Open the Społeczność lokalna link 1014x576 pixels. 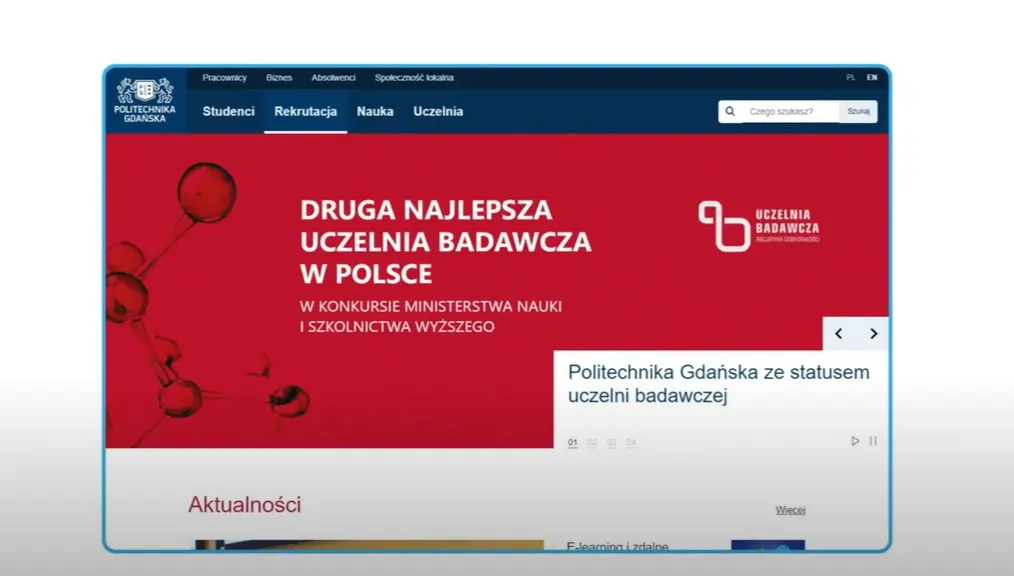414,78
